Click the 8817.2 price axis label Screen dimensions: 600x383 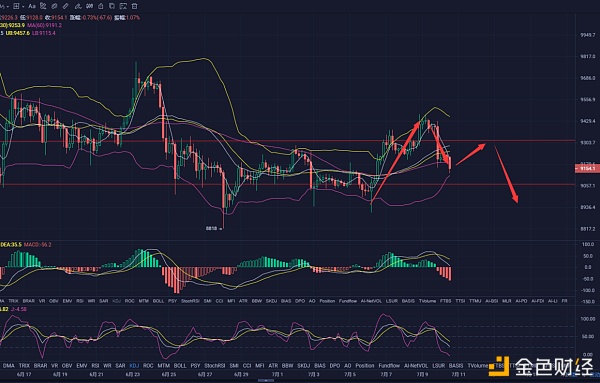tap(588, 229)
